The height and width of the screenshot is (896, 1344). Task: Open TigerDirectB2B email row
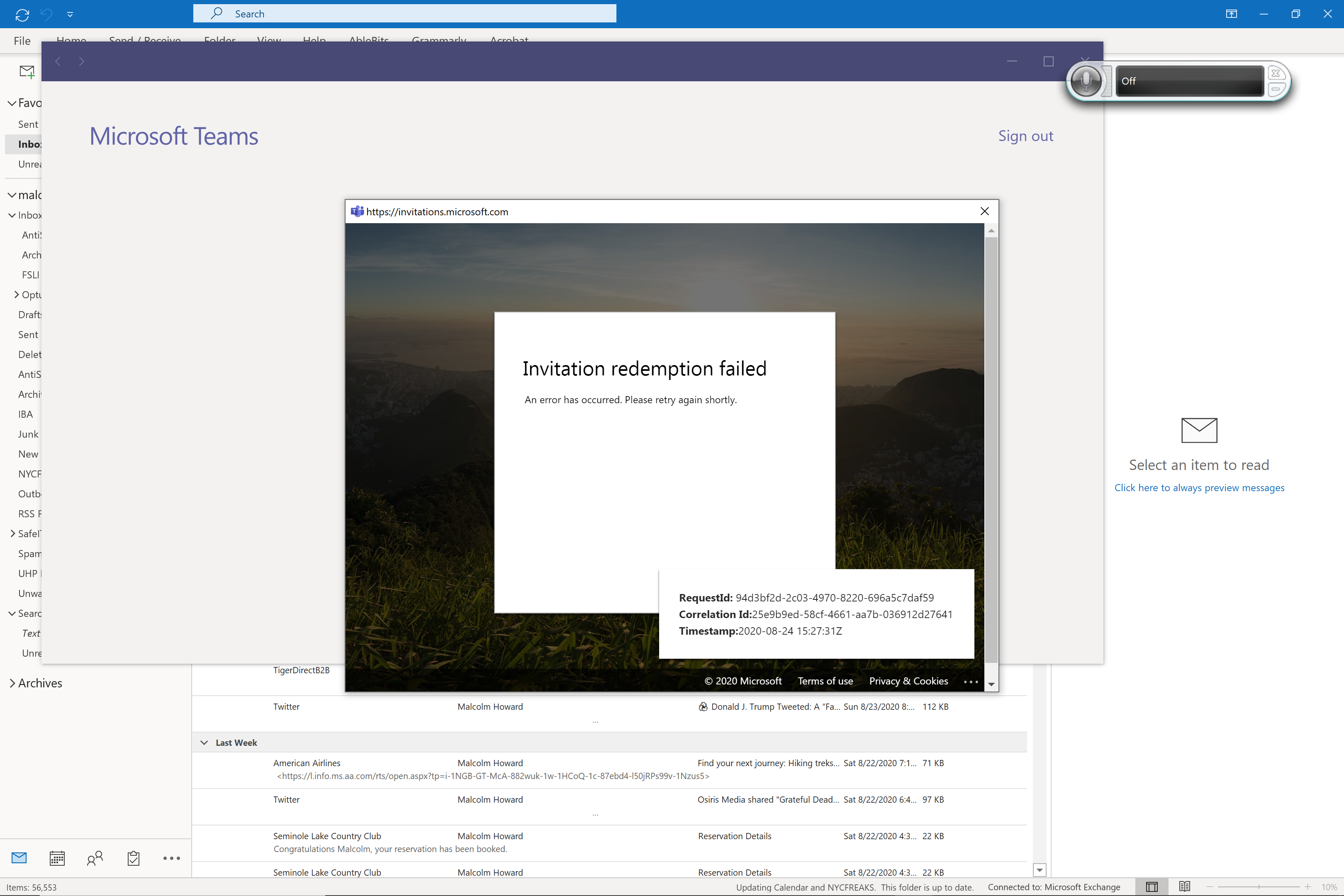click(x=301, y=670)
